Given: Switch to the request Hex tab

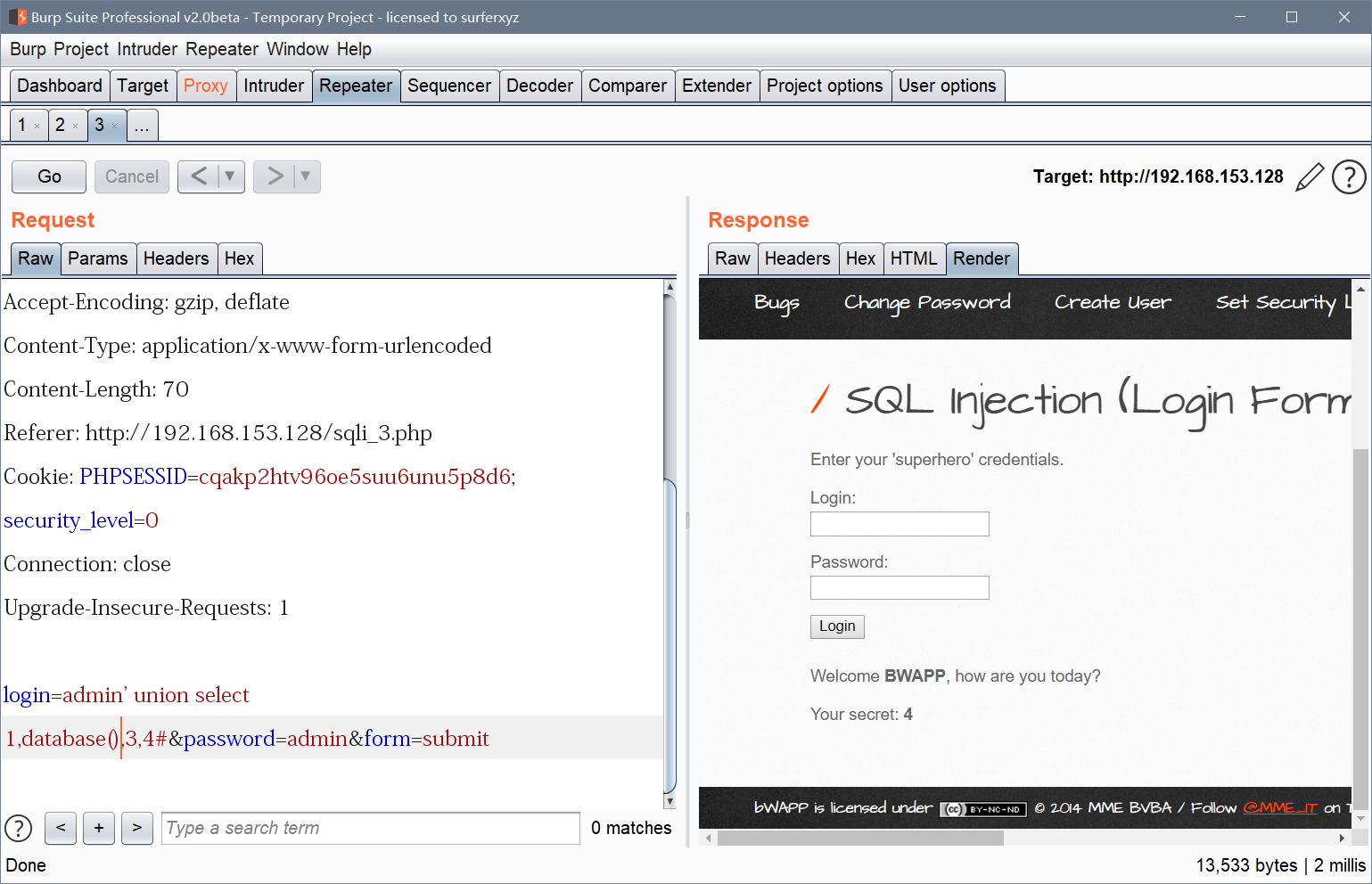Looking at the screenshot, I should click(239, 258).
